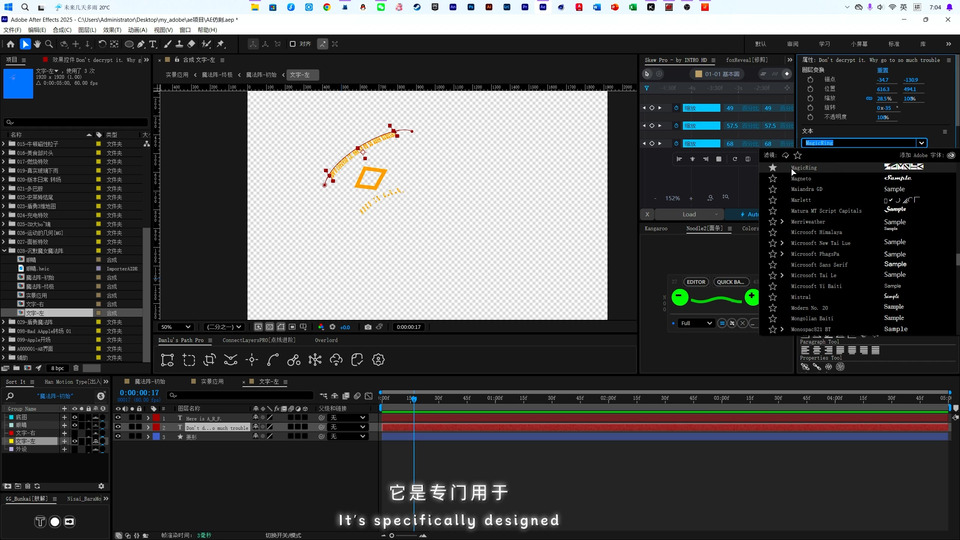Star the Mistral font
The width and height of the screenshot is (960, 540).
773,297
